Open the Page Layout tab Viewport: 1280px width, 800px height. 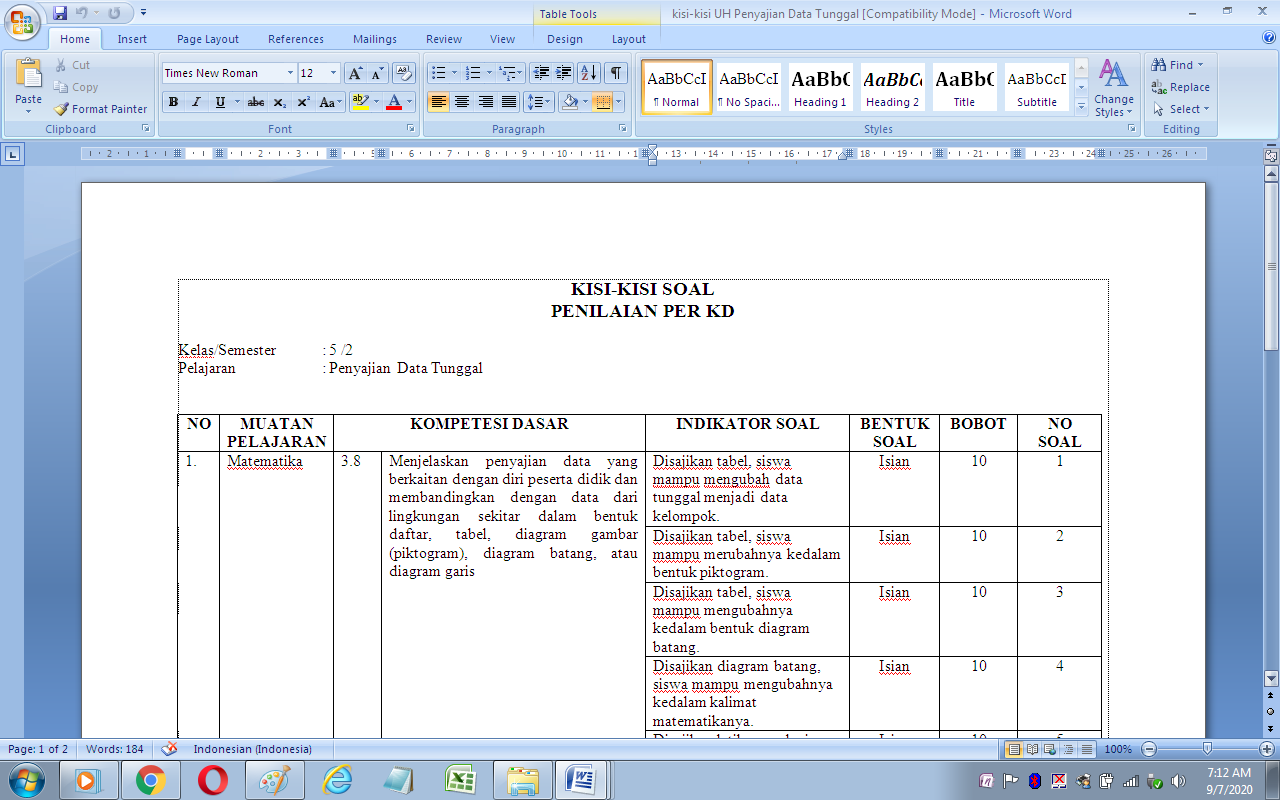point(208,39)
